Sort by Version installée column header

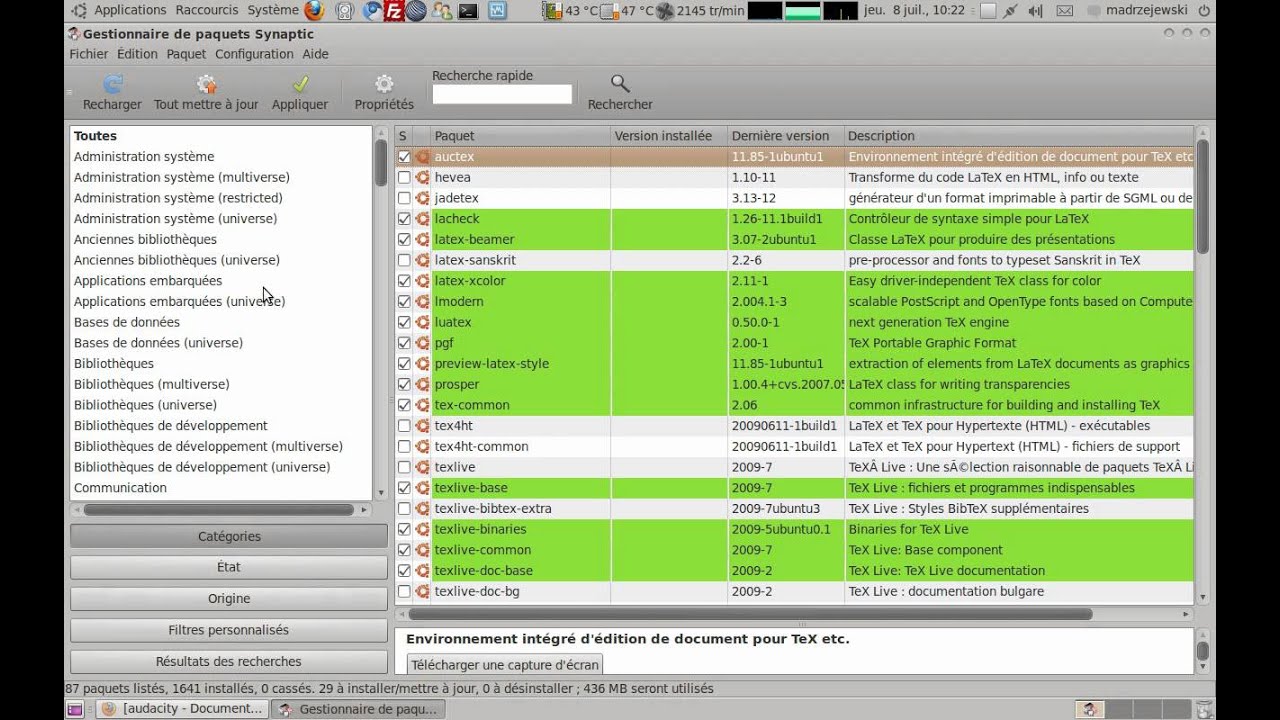(668, 136)
